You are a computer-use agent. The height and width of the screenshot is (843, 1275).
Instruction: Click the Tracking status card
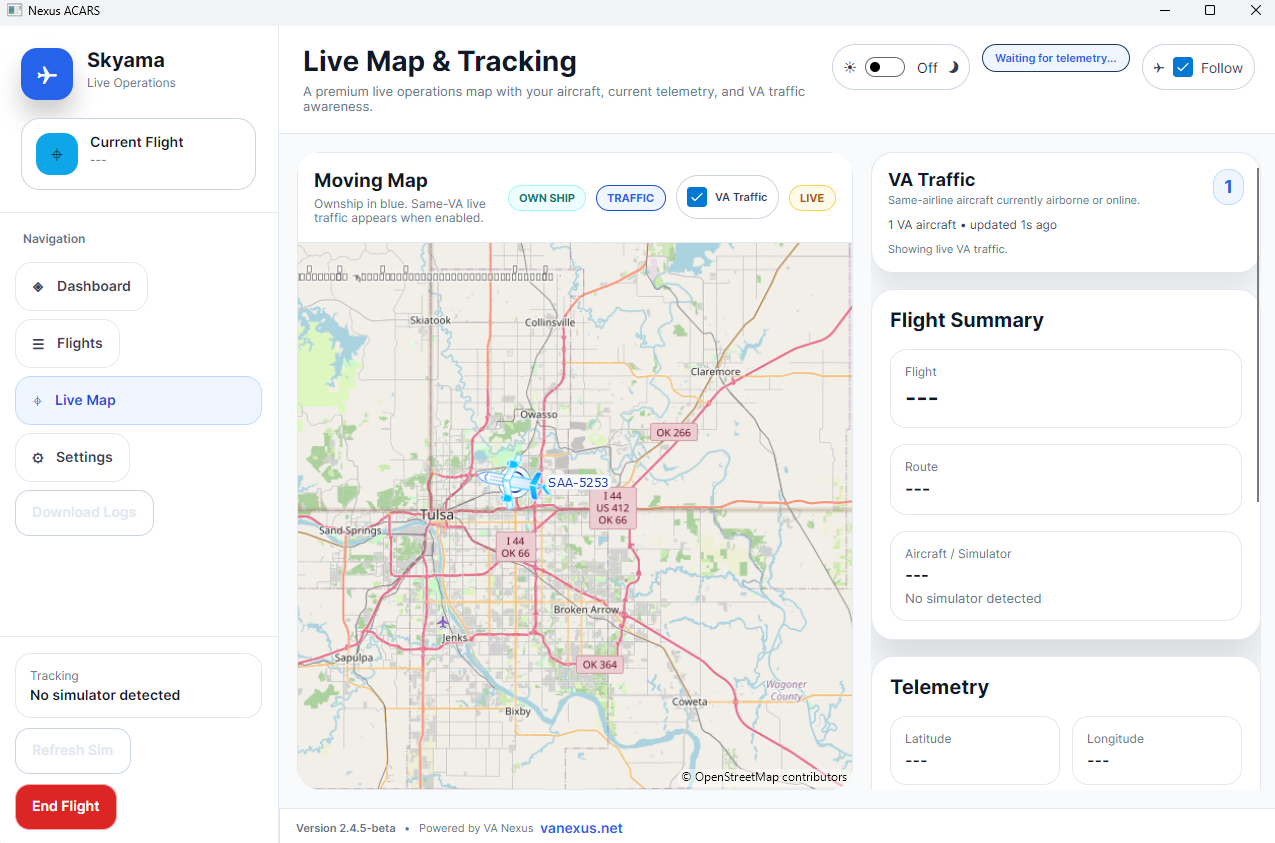click(x=138, y=685)
